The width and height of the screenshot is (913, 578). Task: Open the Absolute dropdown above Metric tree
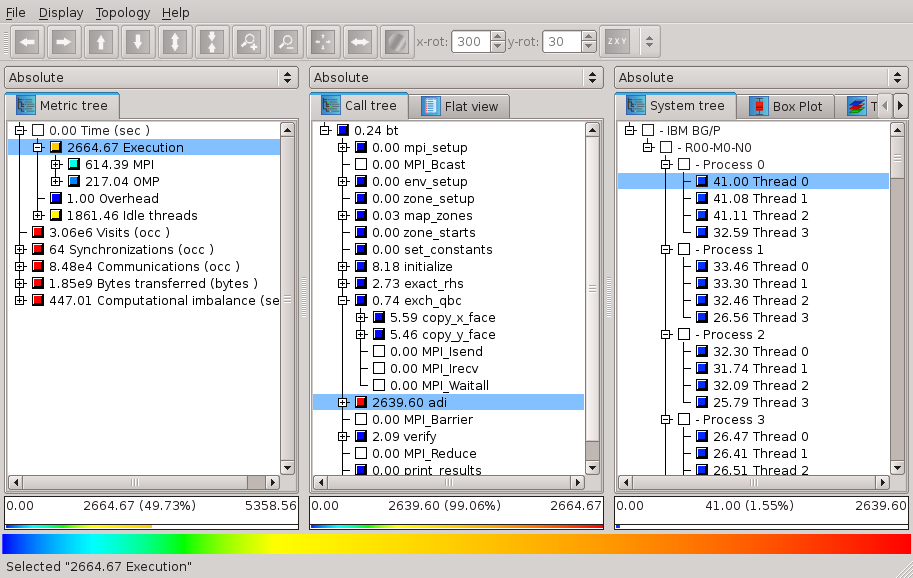(151, 78)
